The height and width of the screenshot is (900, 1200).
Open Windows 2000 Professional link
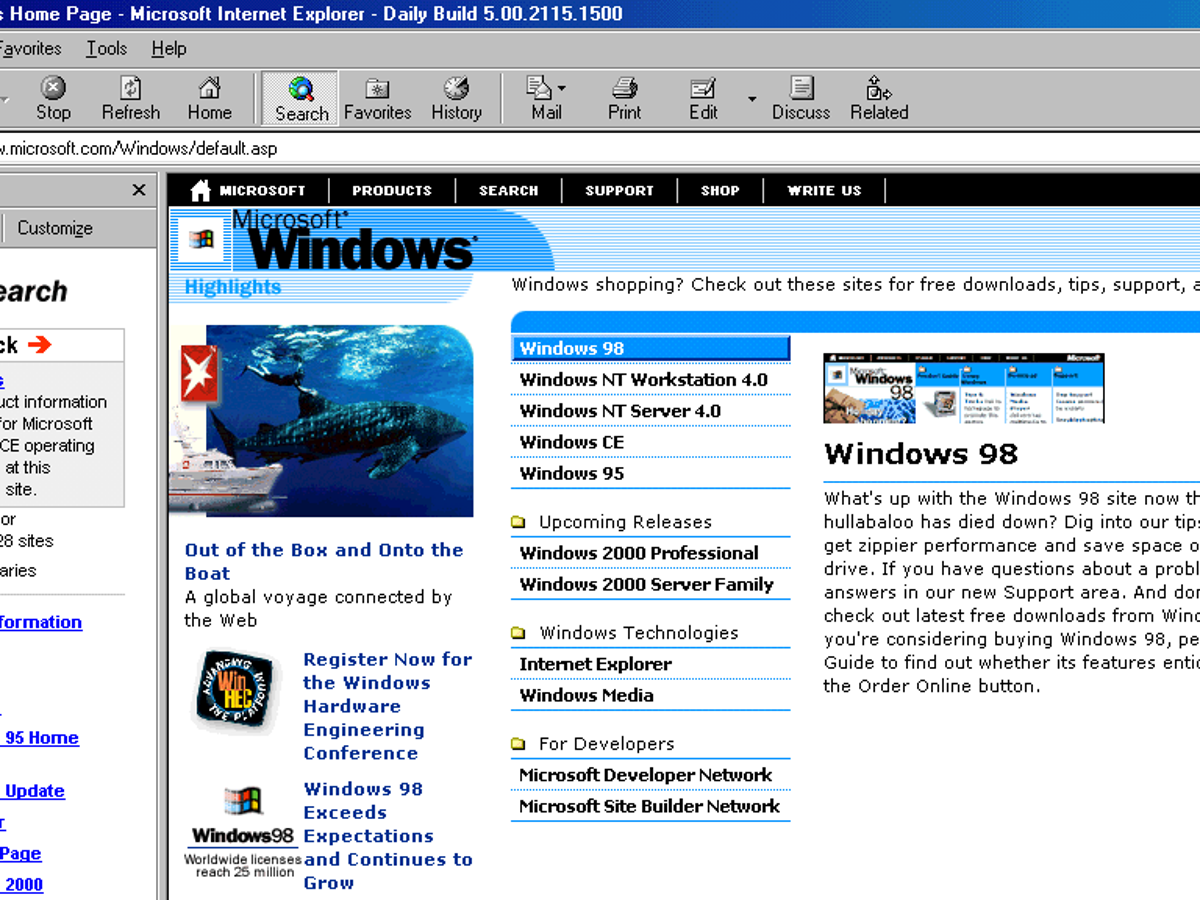tap(639, 553)
